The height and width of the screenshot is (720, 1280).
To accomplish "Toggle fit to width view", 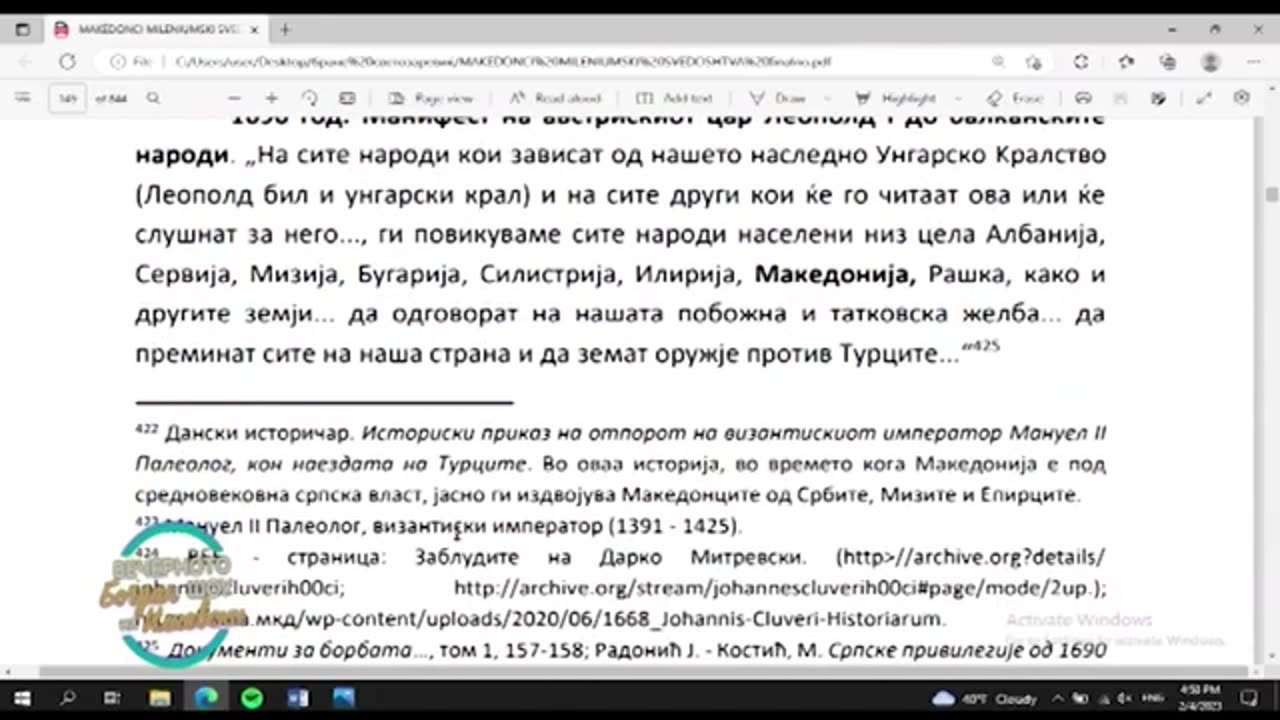I will point(347,98).
